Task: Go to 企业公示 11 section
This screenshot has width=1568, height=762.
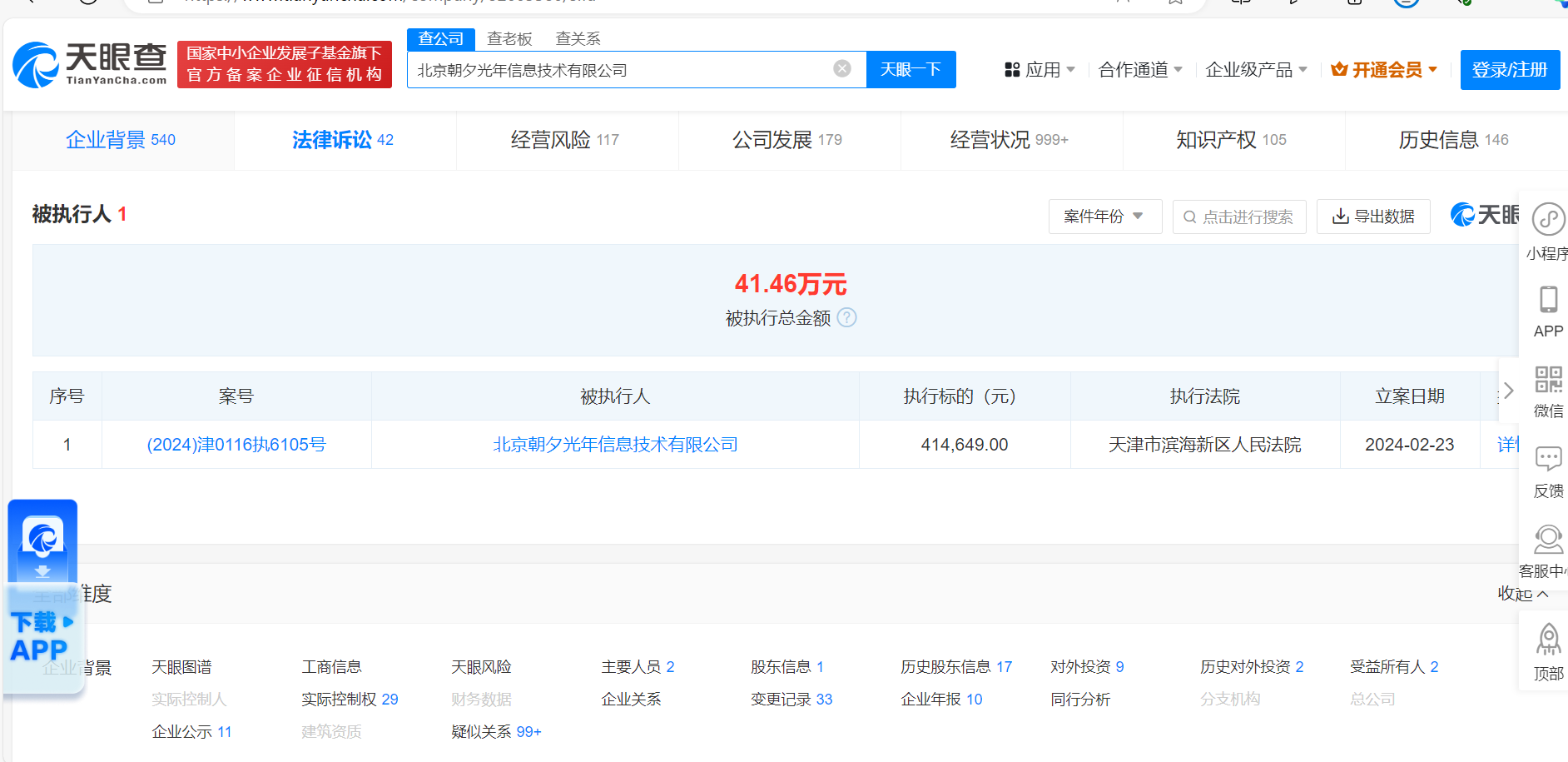Action: tap(191, 732)
